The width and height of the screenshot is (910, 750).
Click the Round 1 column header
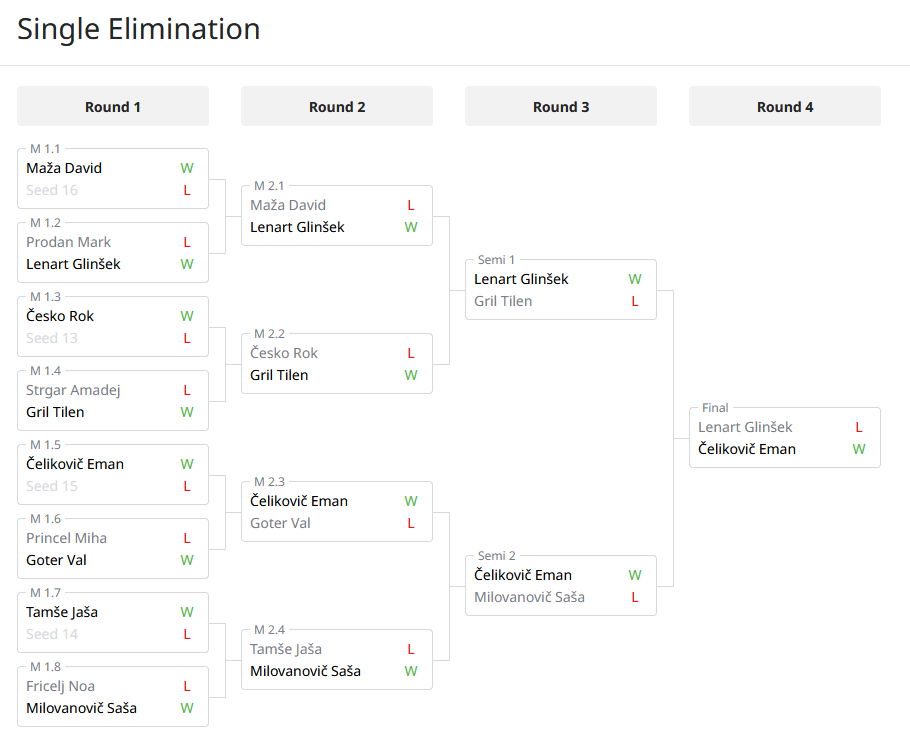[113, 107]
